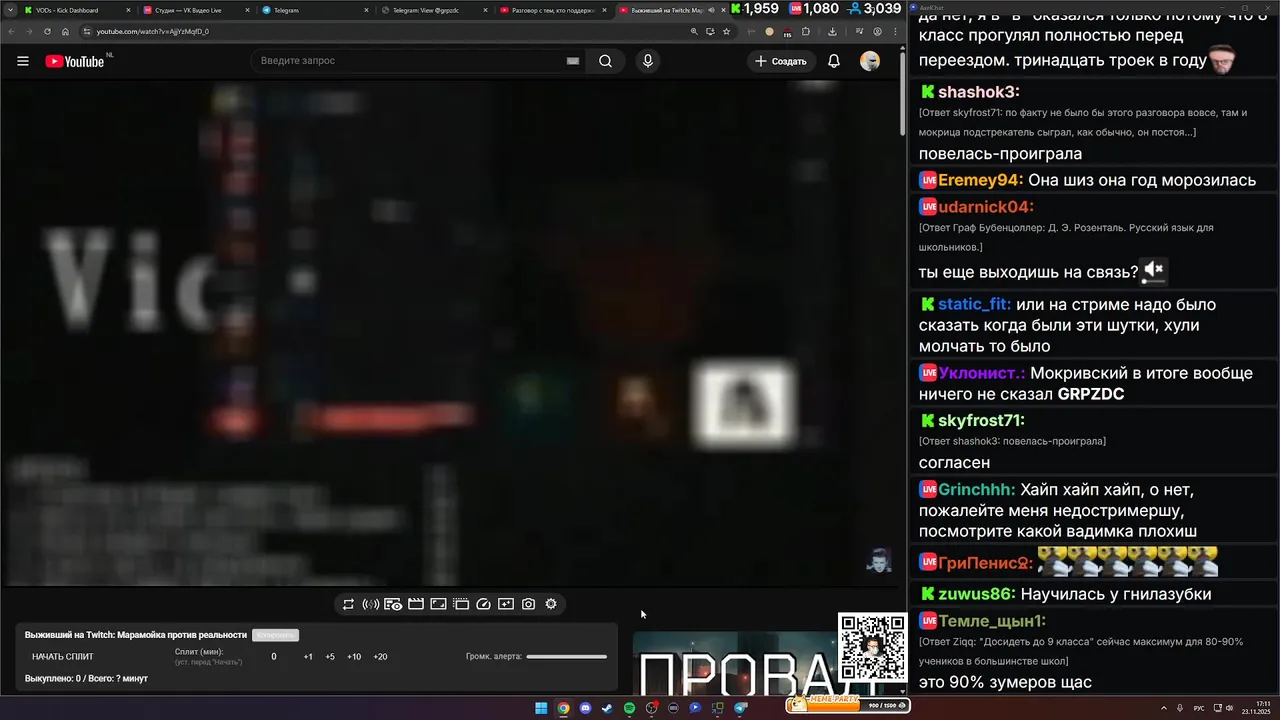Add +1 minute to split
Screen dimensions: 1280x720
[308, 657]
